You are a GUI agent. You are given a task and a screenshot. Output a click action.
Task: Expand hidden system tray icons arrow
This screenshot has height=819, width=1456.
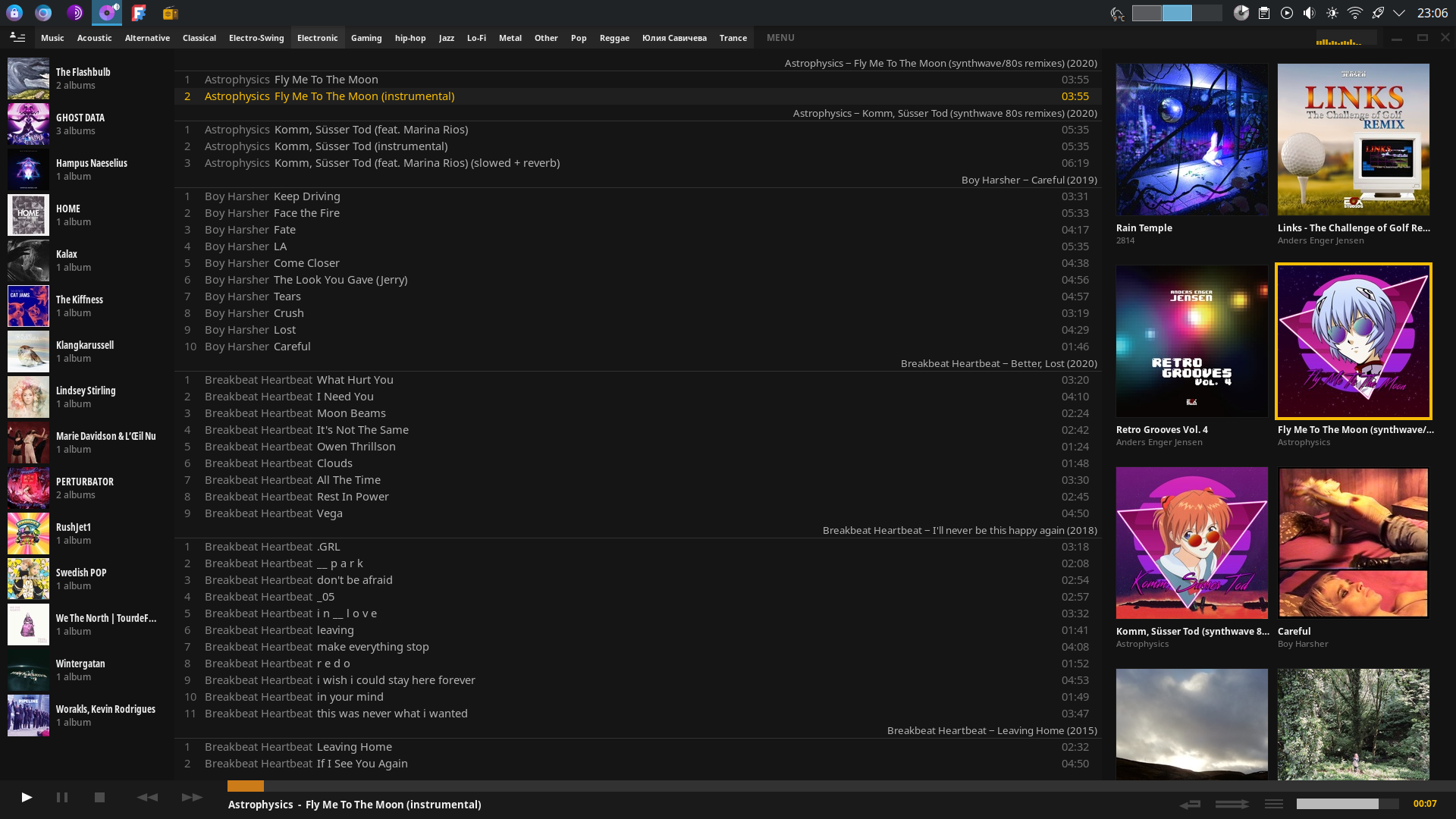click(1400, 13)
